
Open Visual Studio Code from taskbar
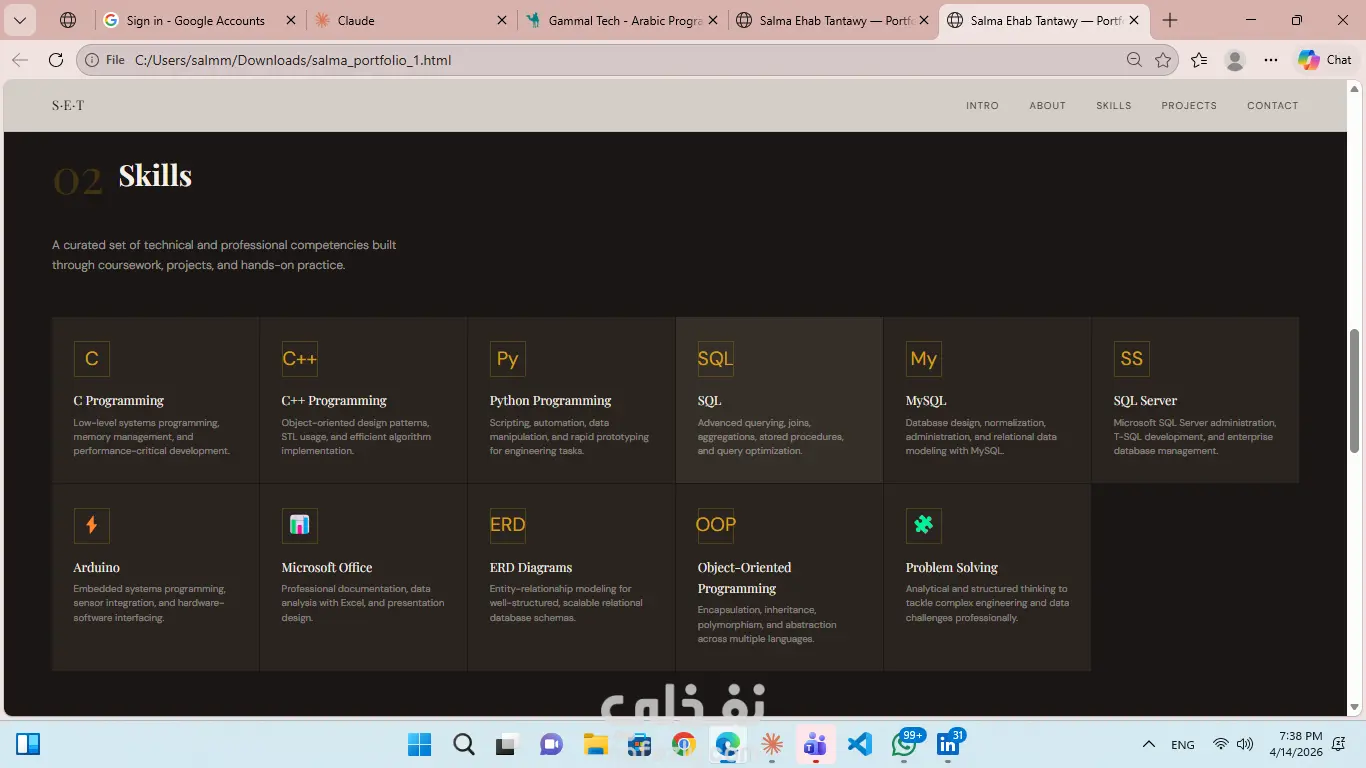click(x=860, y=744)
